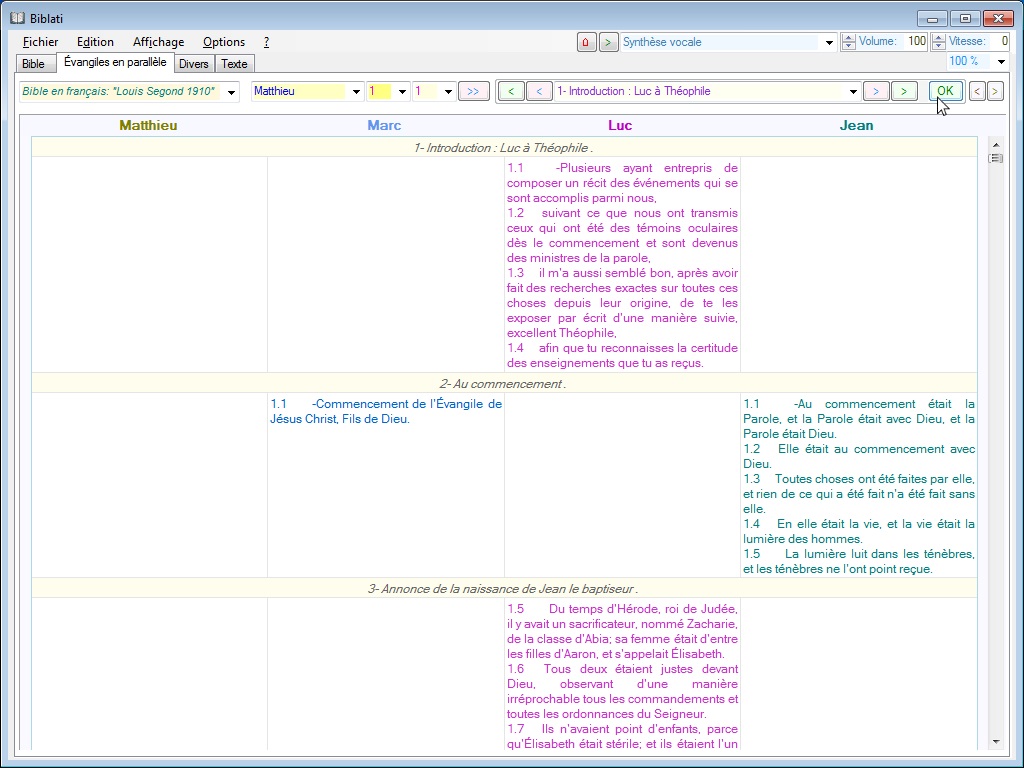Click the green next section arrow

tap(904, 91)
